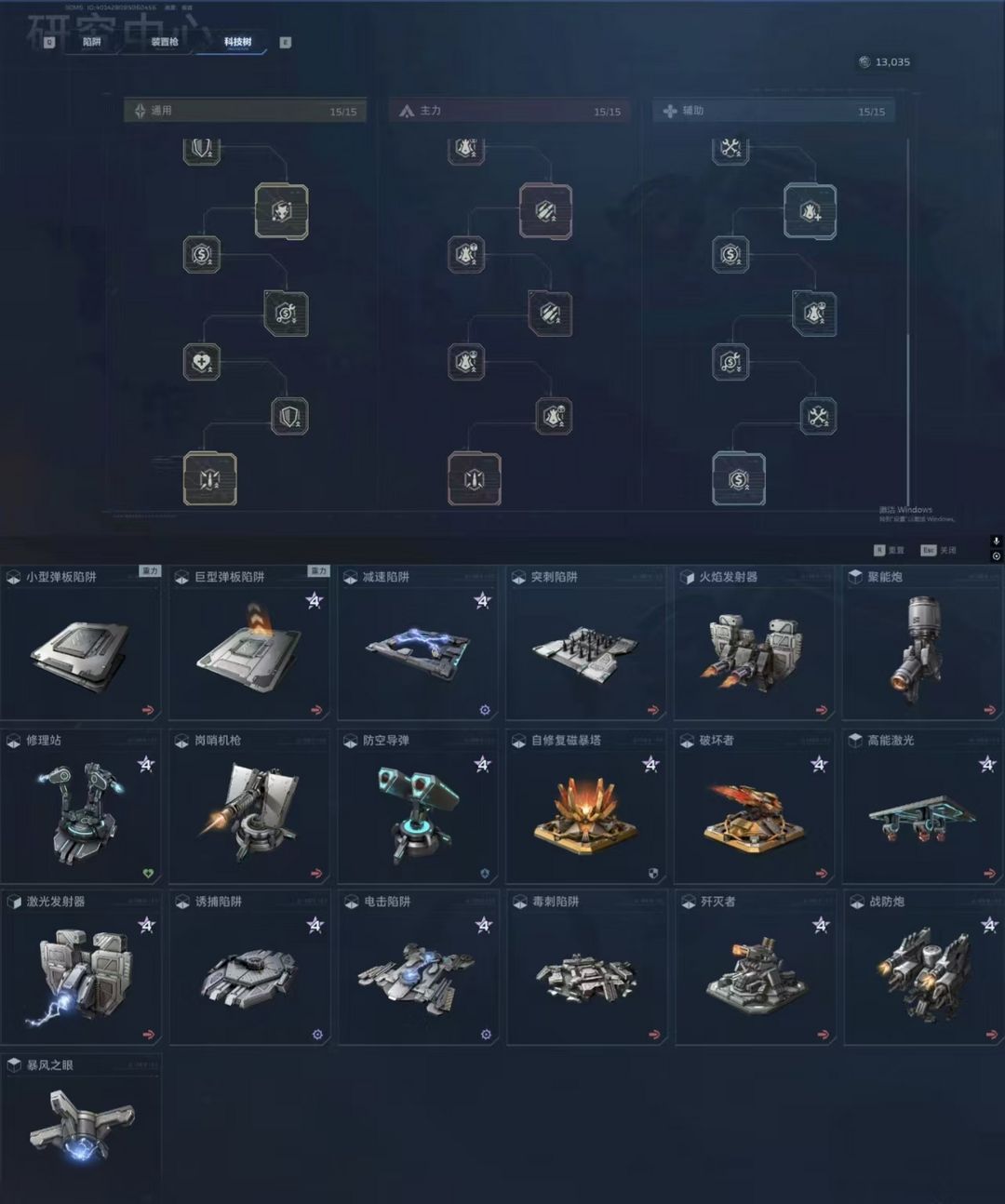Select the large bottom dollar node in 辅助 column

point(739,479)
